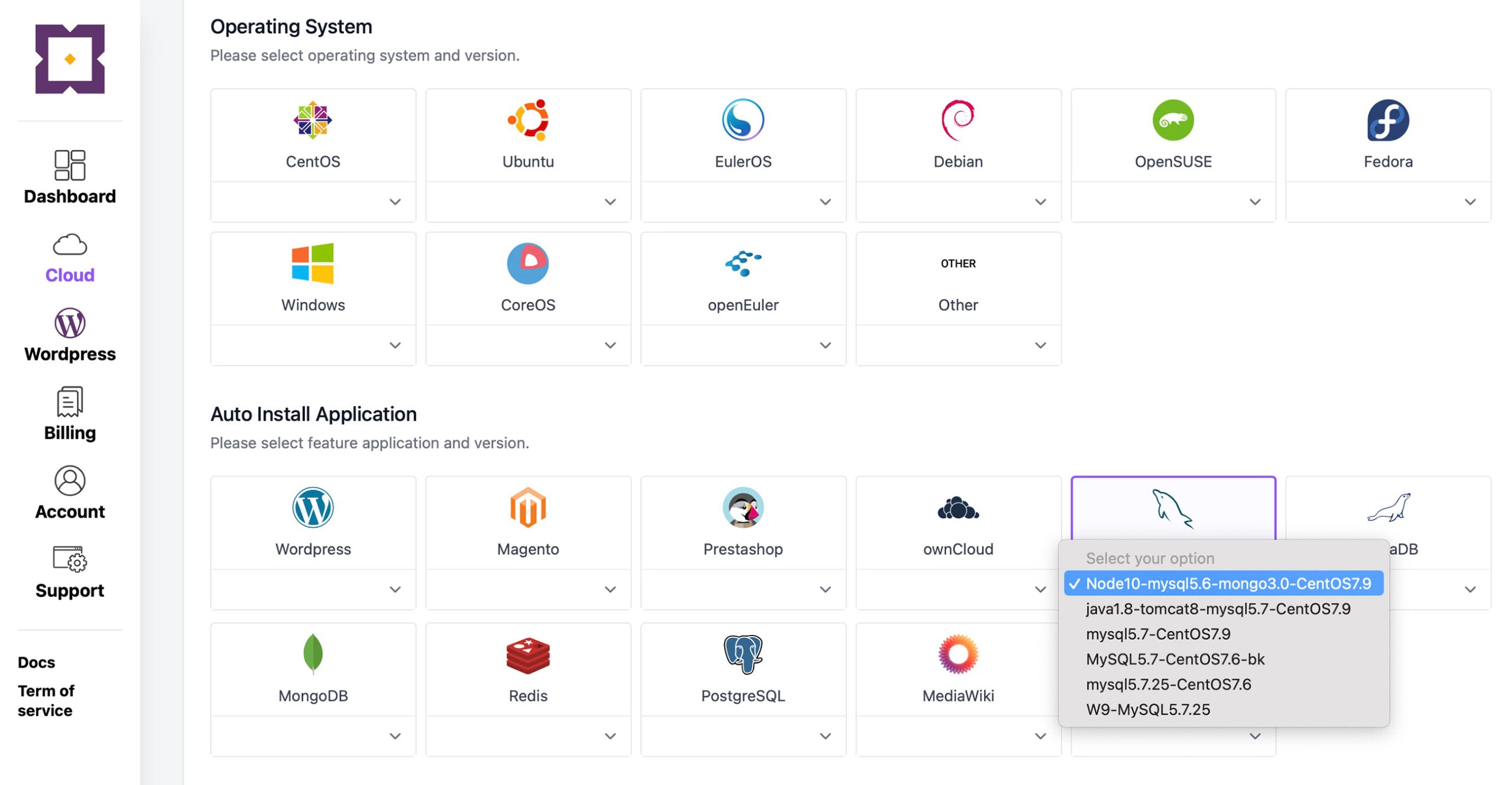Open the Billing receipt icon
Image resolution: width=1512 pixels, height=785 pixels.
(x=70, y=402)
